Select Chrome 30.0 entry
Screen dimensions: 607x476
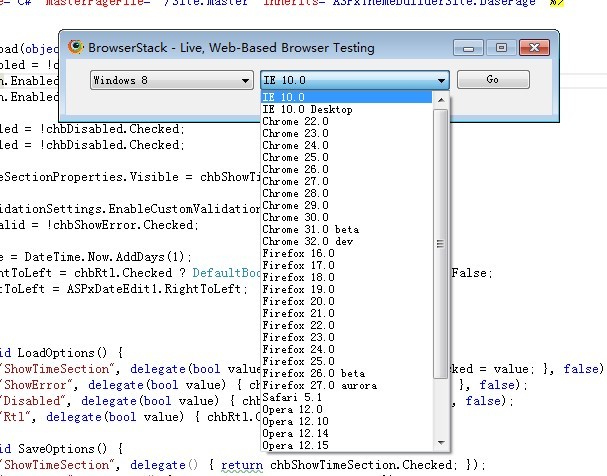click(346, 217)
